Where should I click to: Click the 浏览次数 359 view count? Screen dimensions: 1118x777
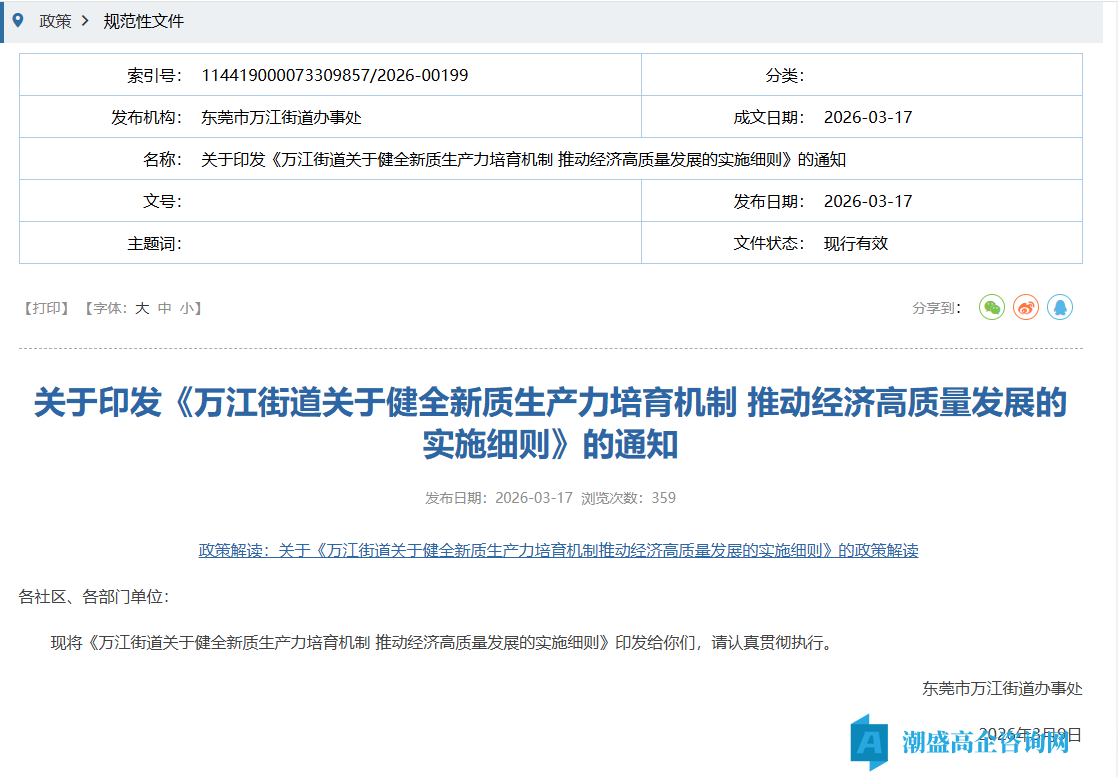pyautogui.click(x=628, y=498)
